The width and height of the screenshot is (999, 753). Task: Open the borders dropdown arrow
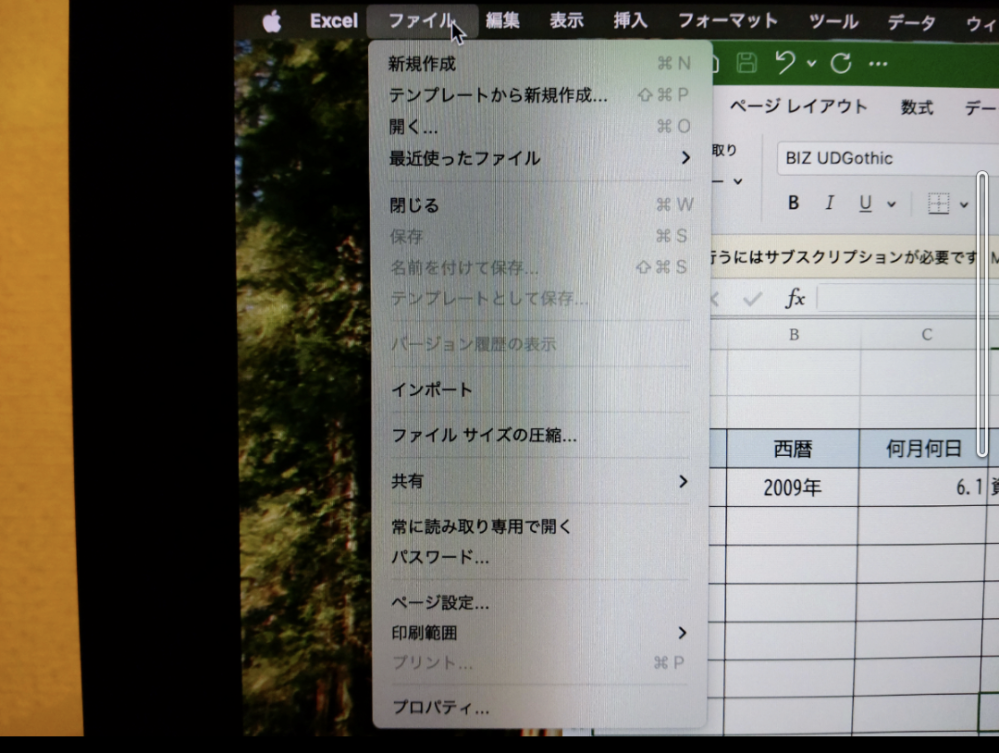(964, 204)
